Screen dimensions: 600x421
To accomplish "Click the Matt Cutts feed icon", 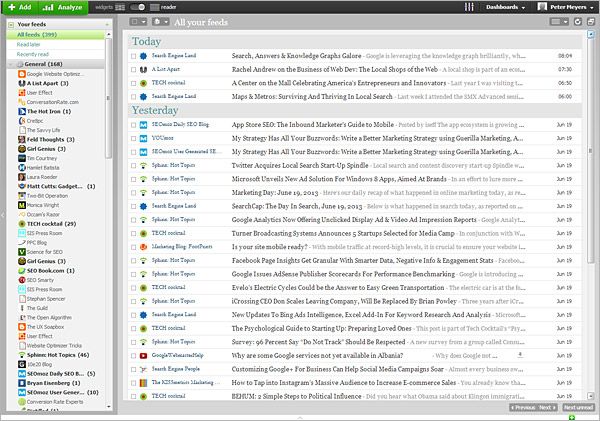I will tap(21, 186).
